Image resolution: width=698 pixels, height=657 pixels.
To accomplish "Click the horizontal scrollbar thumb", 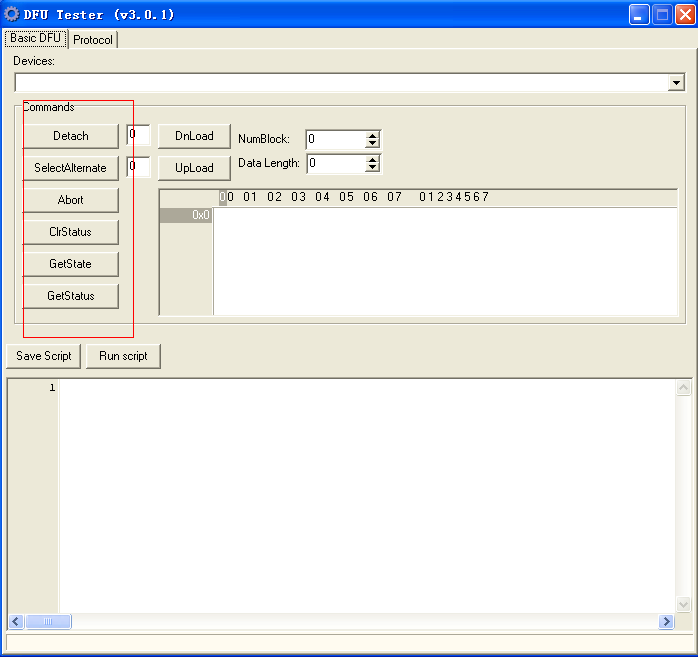I will coord(48,621).
